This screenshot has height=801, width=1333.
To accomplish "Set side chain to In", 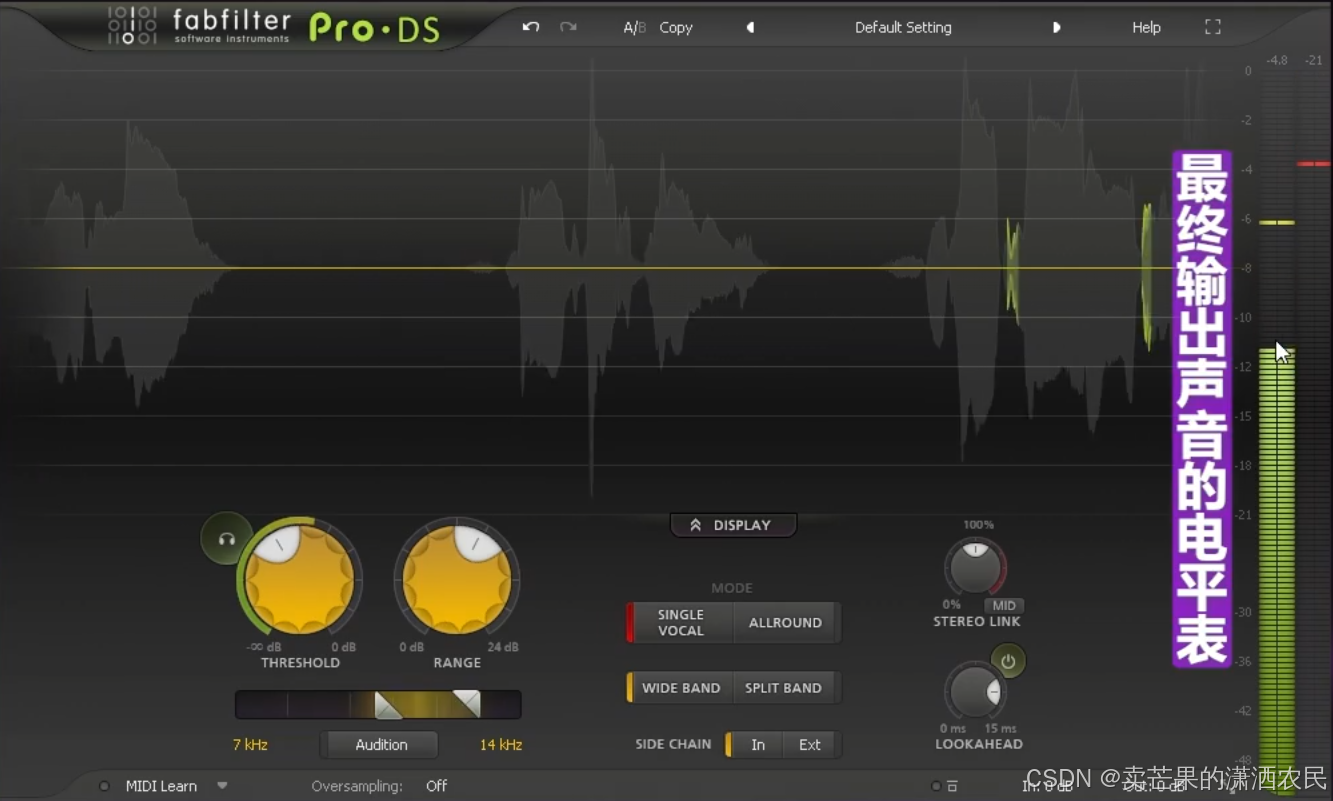I will tap(757, 744).
